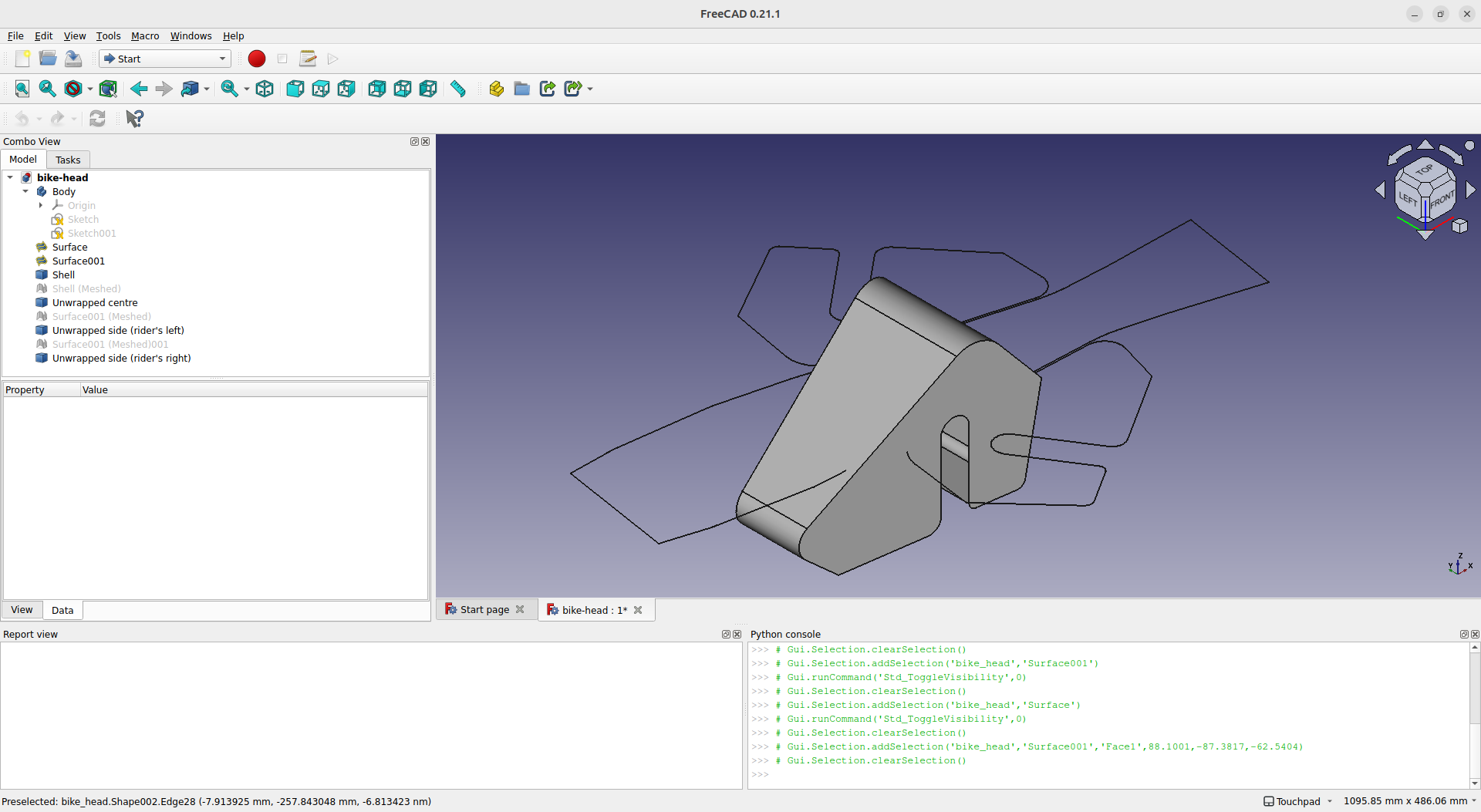Close the Report view panel

(x=737, y=634)
